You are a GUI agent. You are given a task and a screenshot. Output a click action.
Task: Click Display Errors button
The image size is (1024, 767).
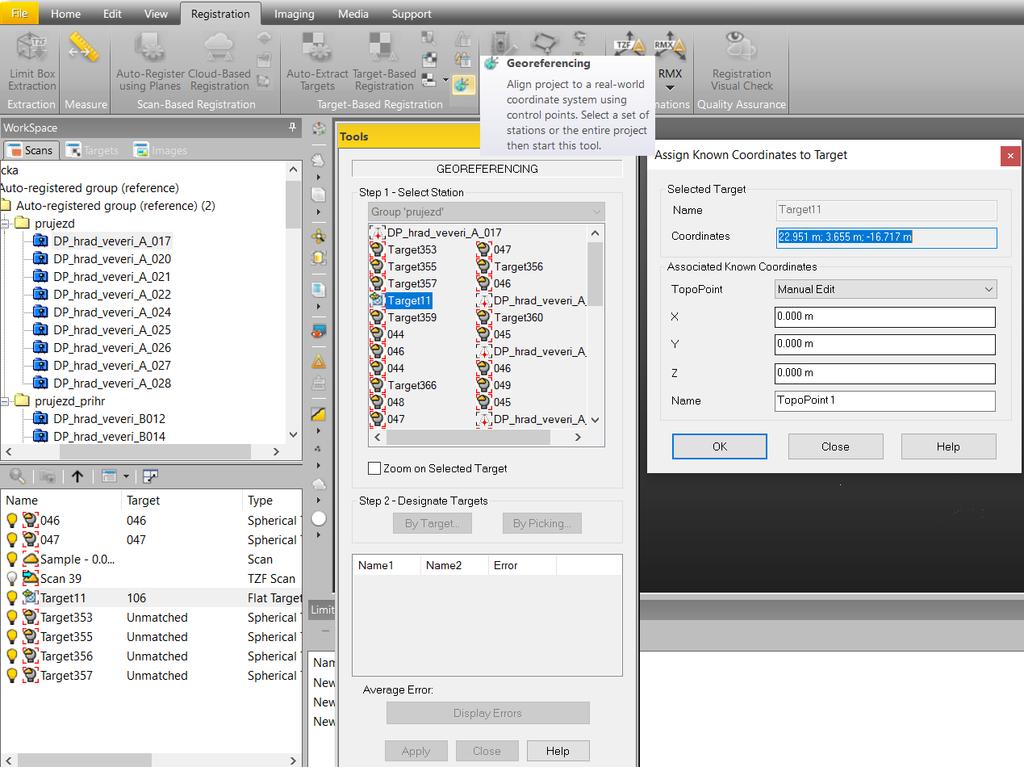(487, 713)
